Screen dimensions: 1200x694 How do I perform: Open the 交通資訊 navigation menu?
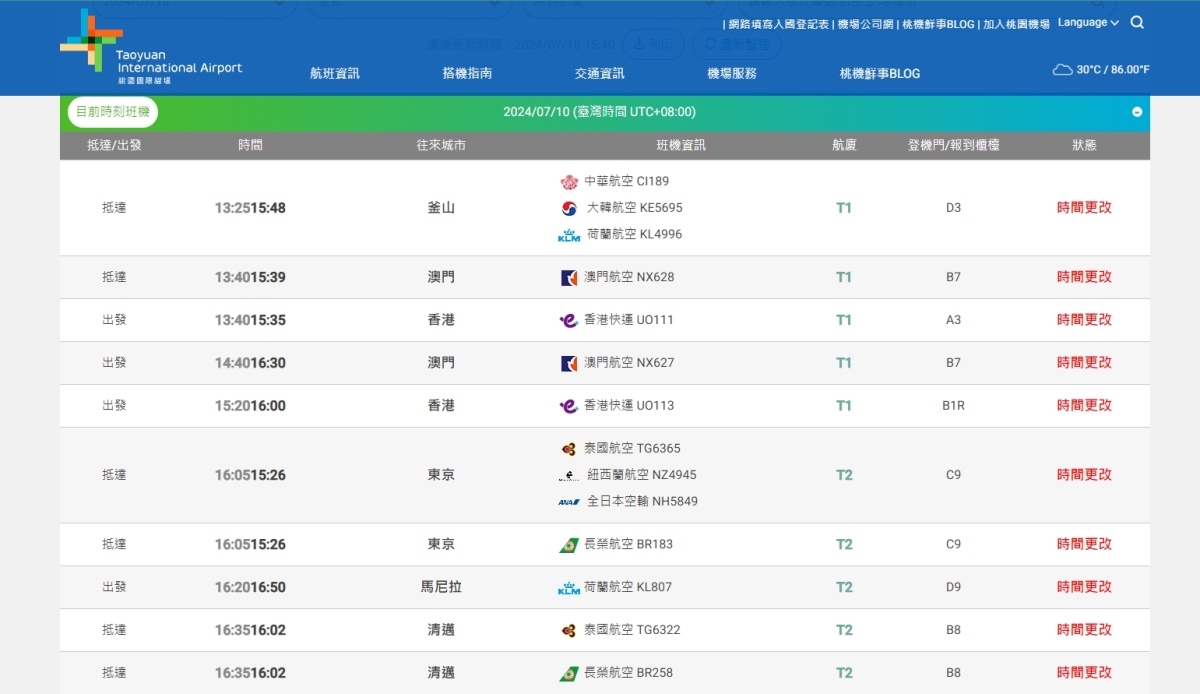point(600,73)
